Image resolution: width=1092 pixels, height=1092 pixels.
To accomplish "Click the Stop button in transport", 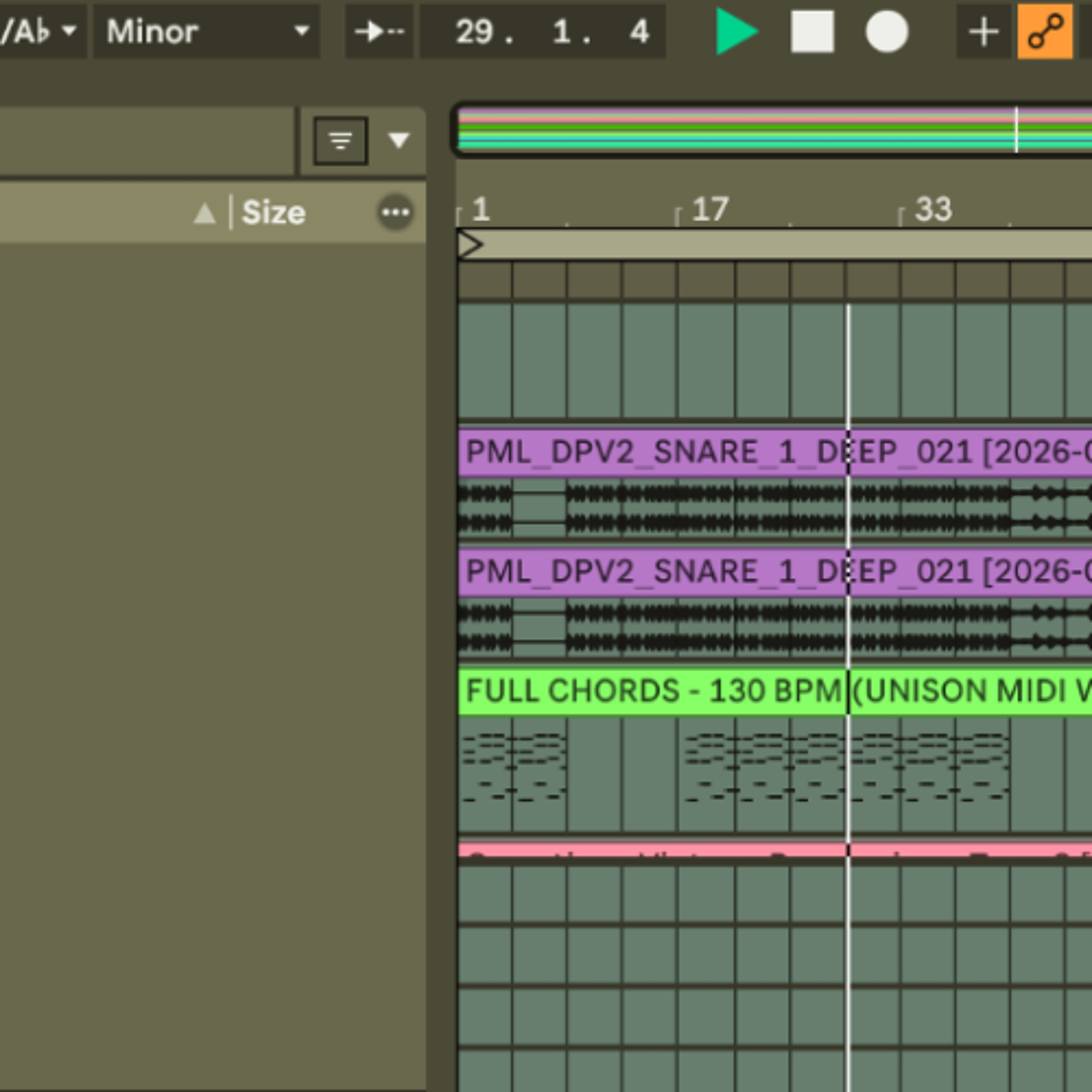I will coord(812,32).
